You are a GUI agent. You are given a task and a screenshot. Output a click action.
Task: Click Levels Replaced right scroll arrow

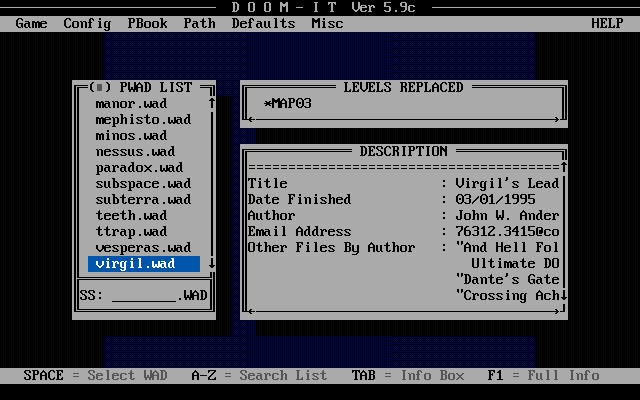point(556,120)
